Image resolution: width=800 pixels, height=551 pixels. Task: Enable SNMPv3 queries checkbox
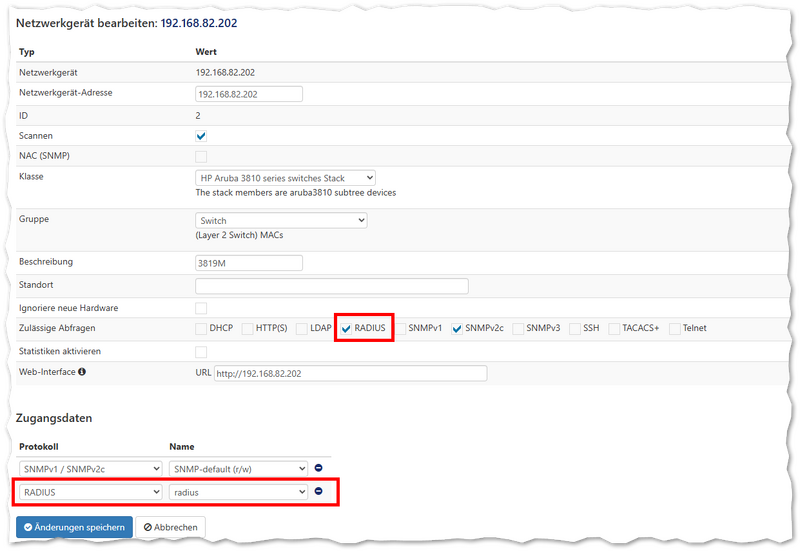[518, 329]
